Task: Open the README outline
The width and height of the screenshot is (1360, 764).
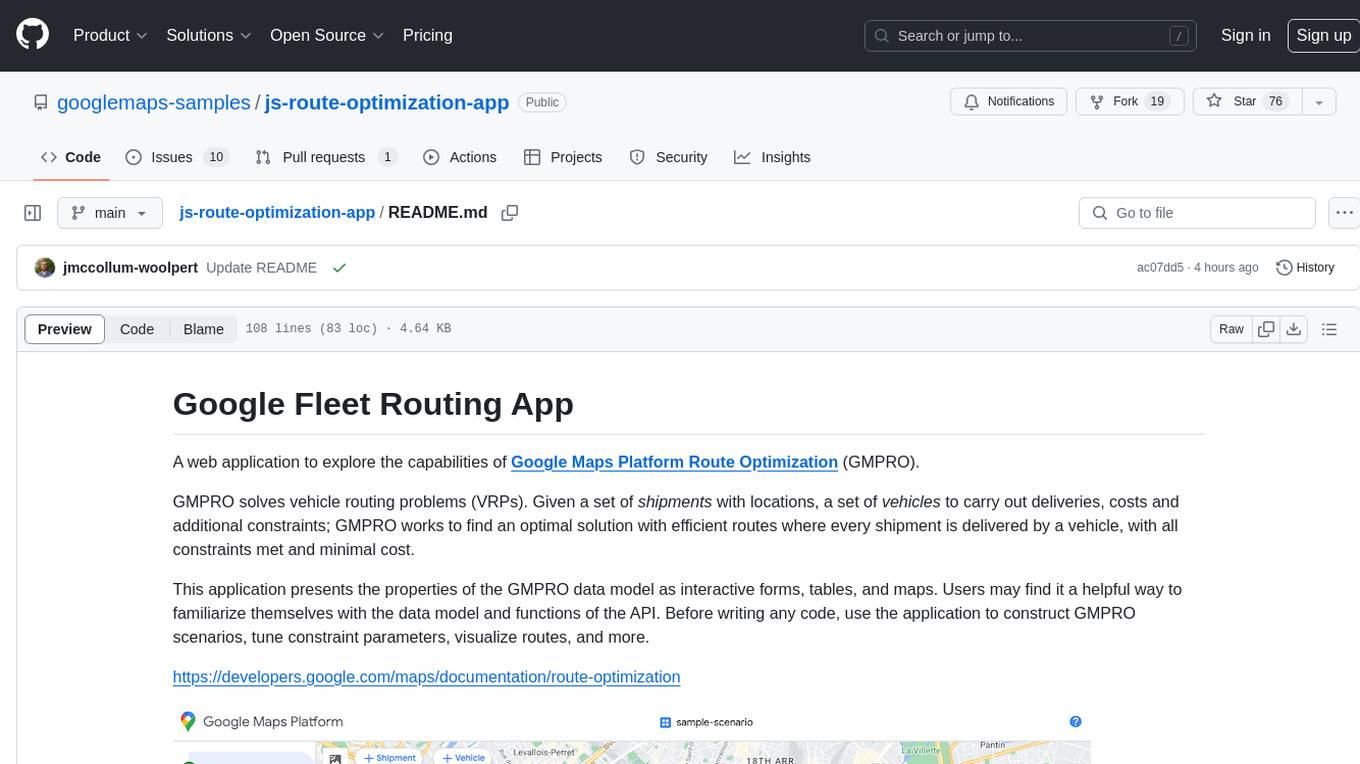Action: click(x=1329, y=329)
